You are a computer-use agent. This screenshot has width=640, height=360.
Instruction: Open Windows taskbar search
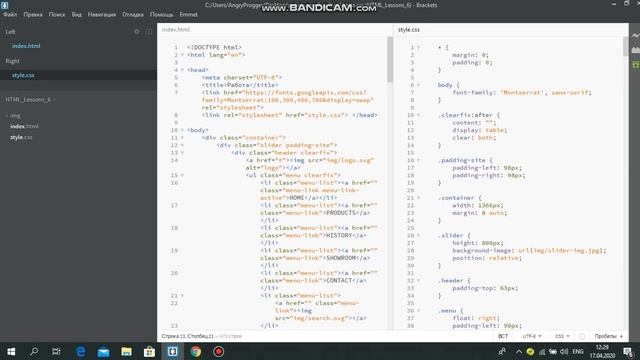34,351
